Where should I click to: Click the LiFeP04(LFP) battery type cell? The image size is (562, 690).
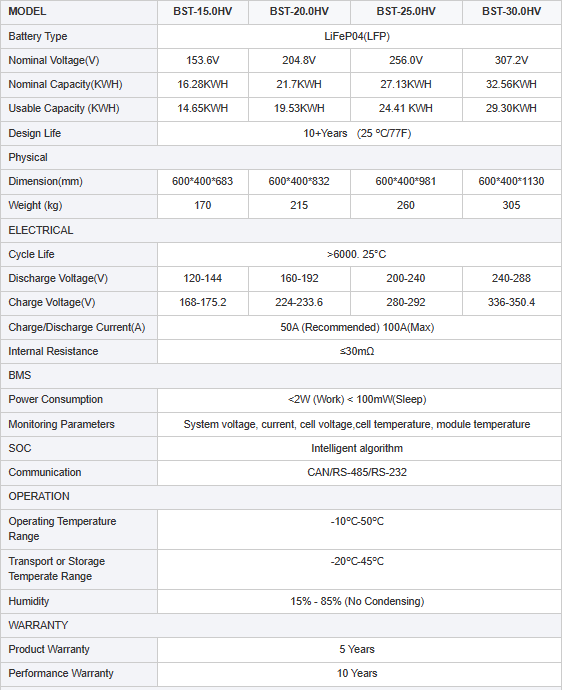(359, 37)
